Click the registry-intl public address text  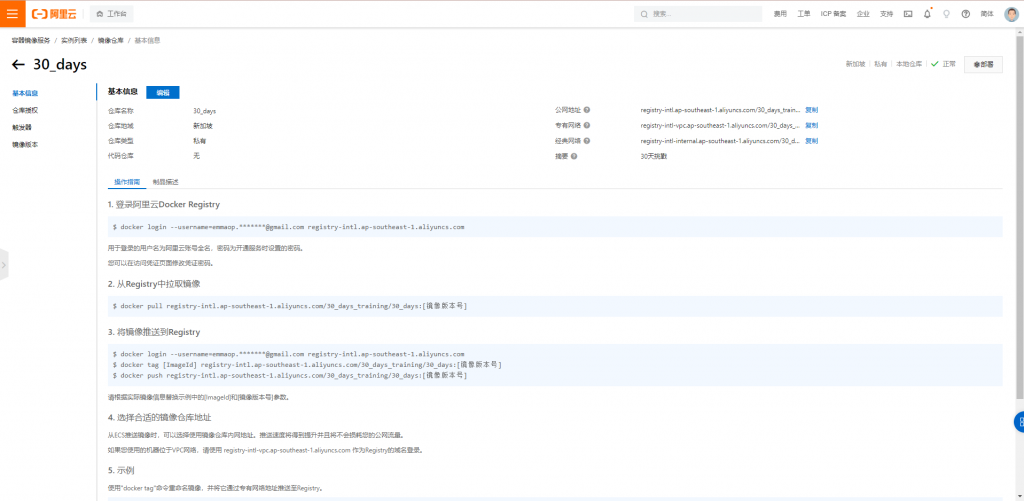[720, 110]
